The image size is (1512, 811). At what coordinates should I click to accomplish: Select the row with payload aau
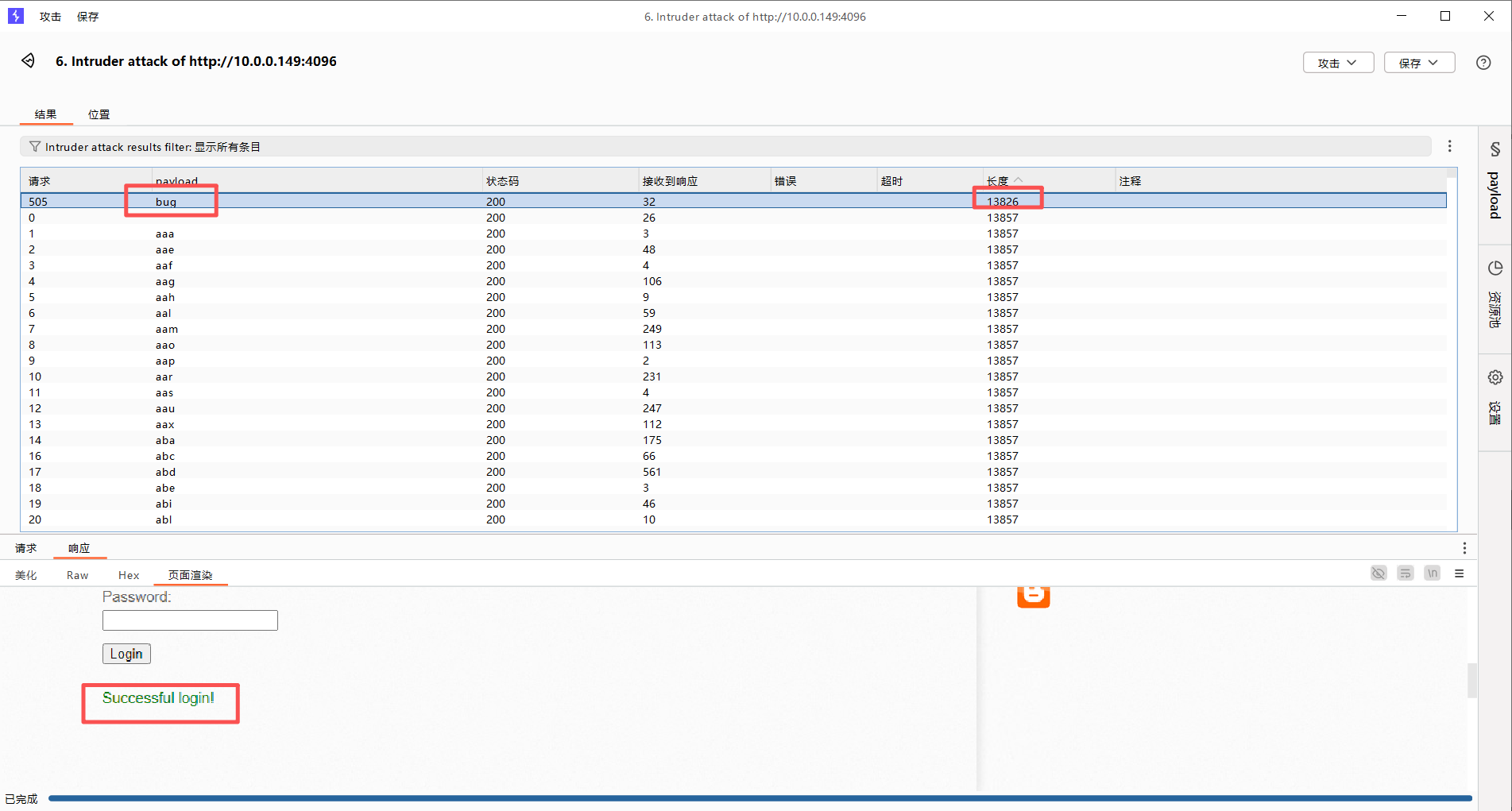point(733,408)
